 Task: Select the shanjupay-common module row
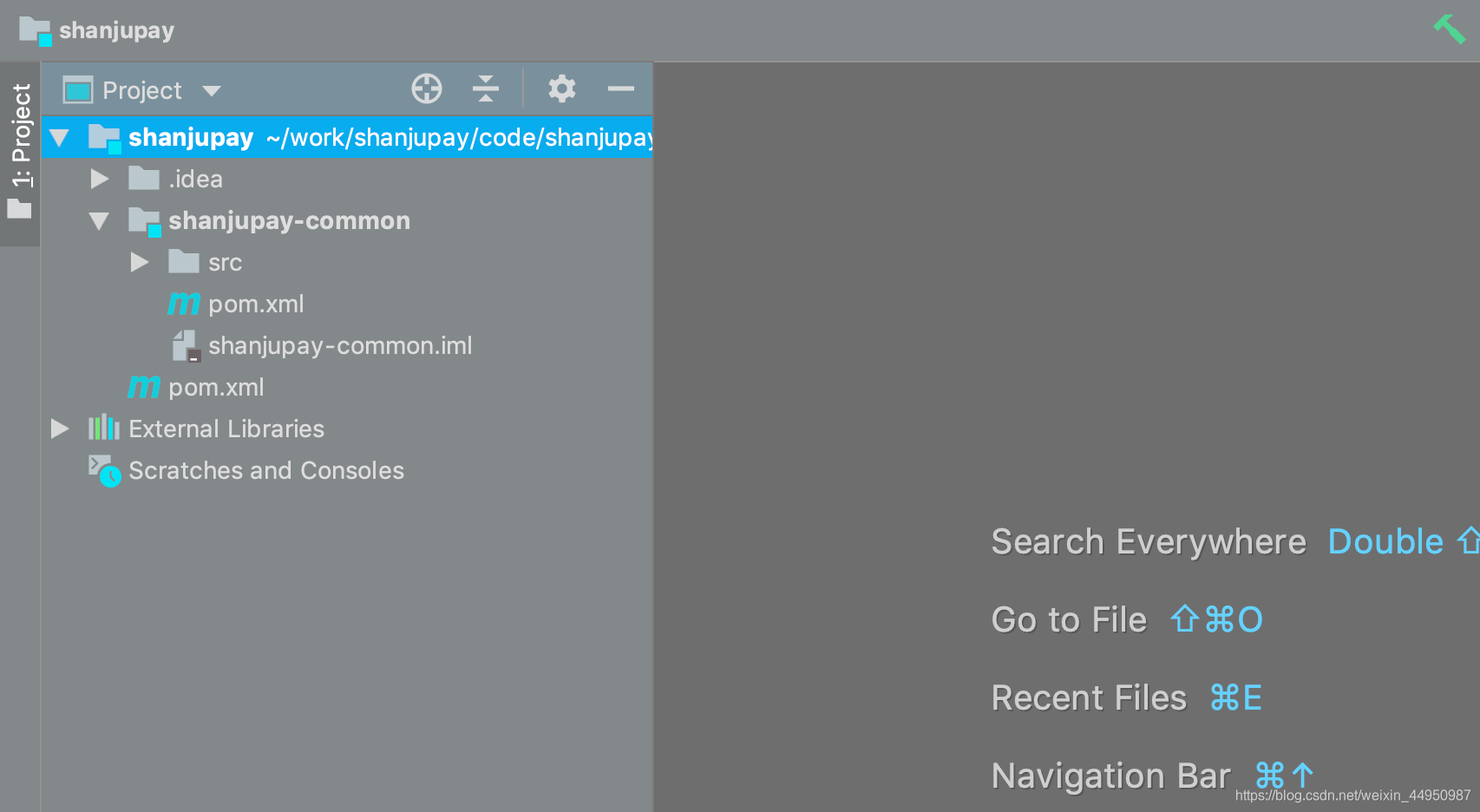coord(347,220)
